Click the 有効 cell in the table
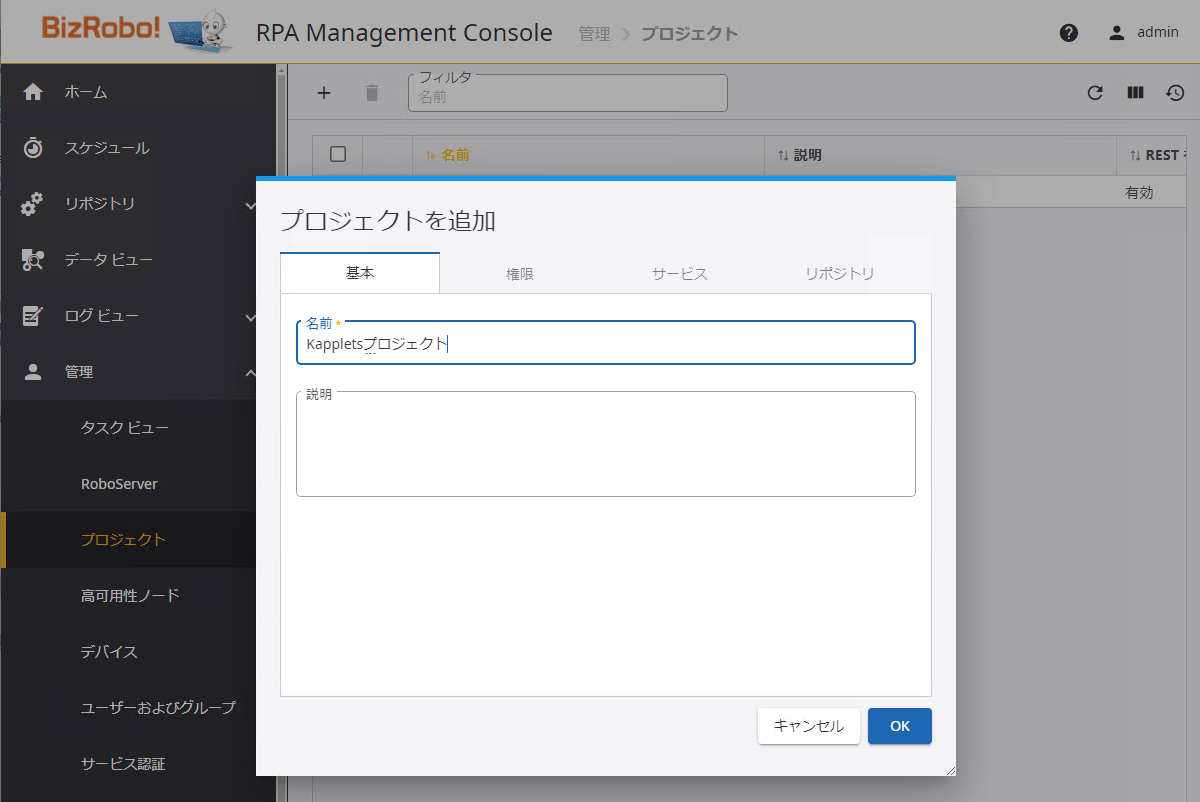Viewport: 1200px width, 802px height. pyautogui.click(x=1139, y=193)
